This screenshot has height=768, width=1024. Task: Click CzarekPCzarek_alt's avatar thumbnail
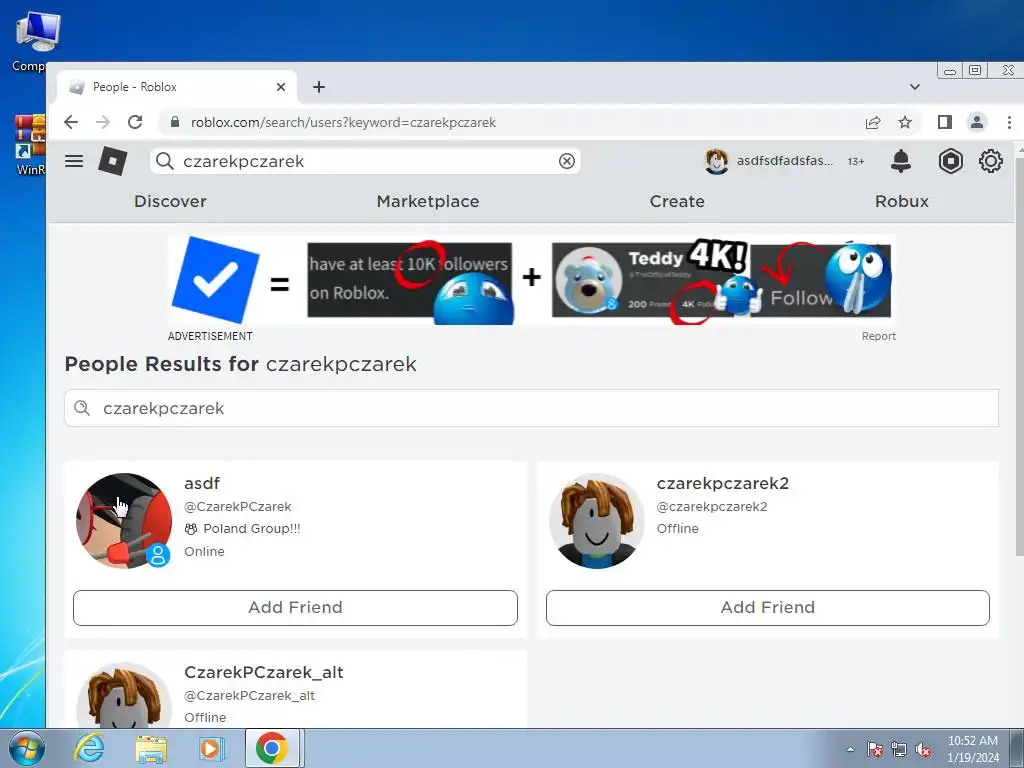click(x=124, y=695)
